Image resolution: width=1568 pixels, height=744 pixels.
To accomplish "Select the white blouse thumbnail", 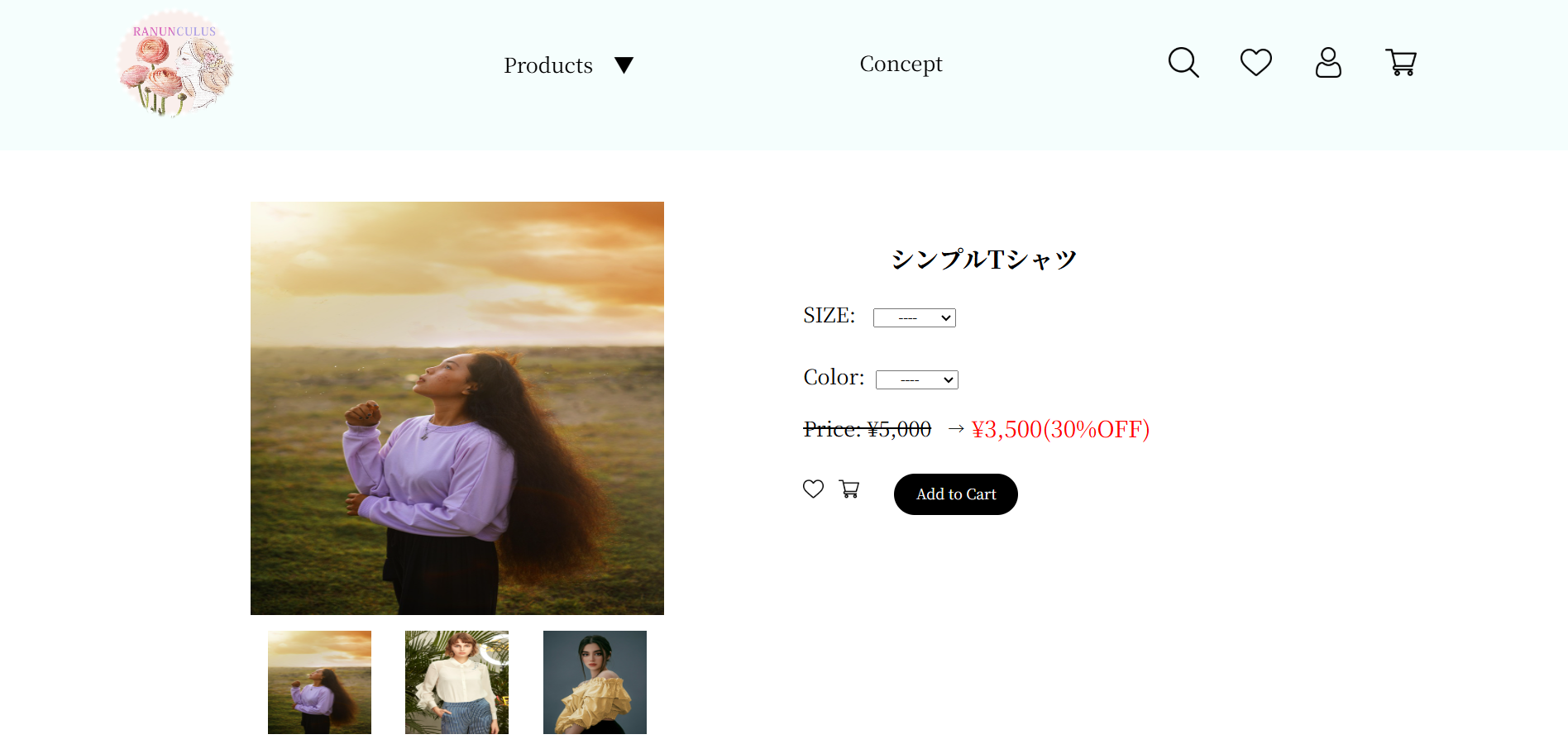I will (457, 682).
